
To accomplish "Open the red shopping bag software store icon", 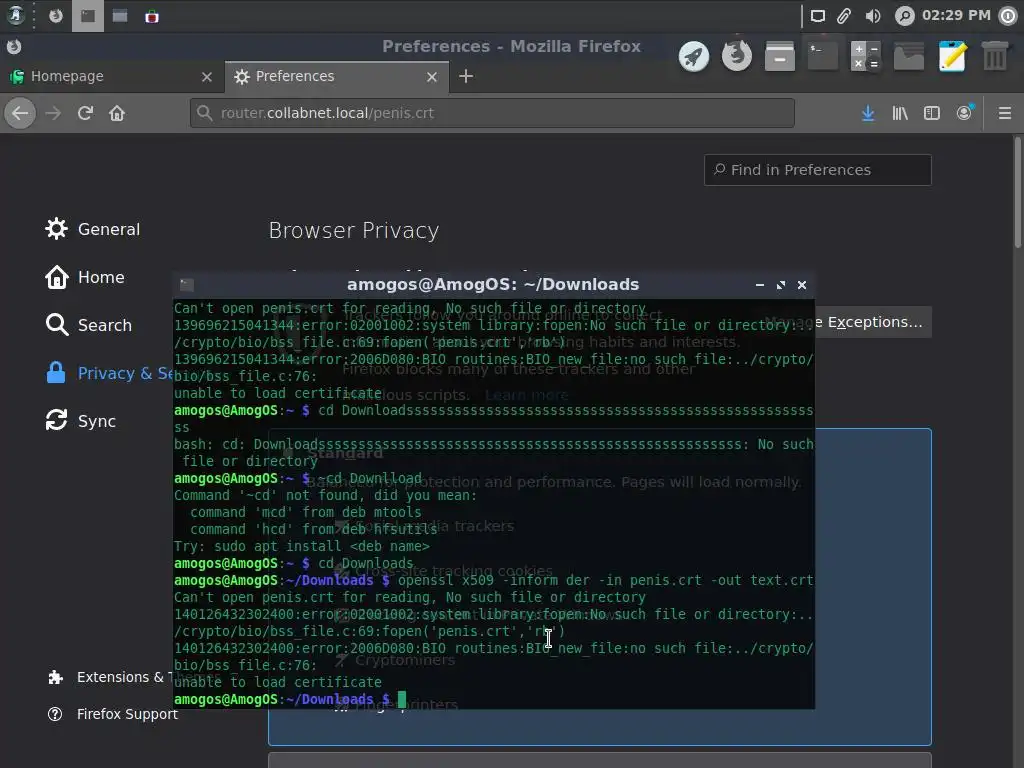I will [152, 16].
